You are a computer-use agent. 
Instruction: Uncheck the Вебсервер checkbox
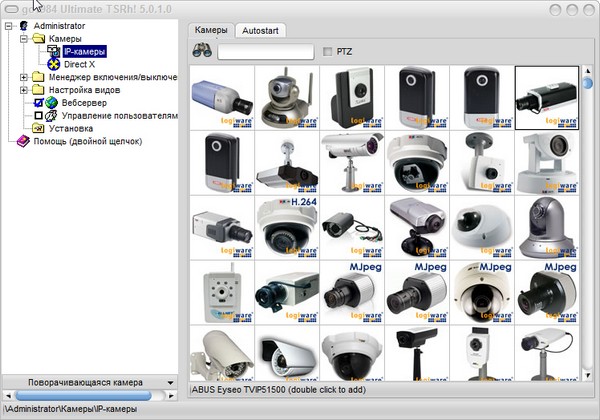38,103
